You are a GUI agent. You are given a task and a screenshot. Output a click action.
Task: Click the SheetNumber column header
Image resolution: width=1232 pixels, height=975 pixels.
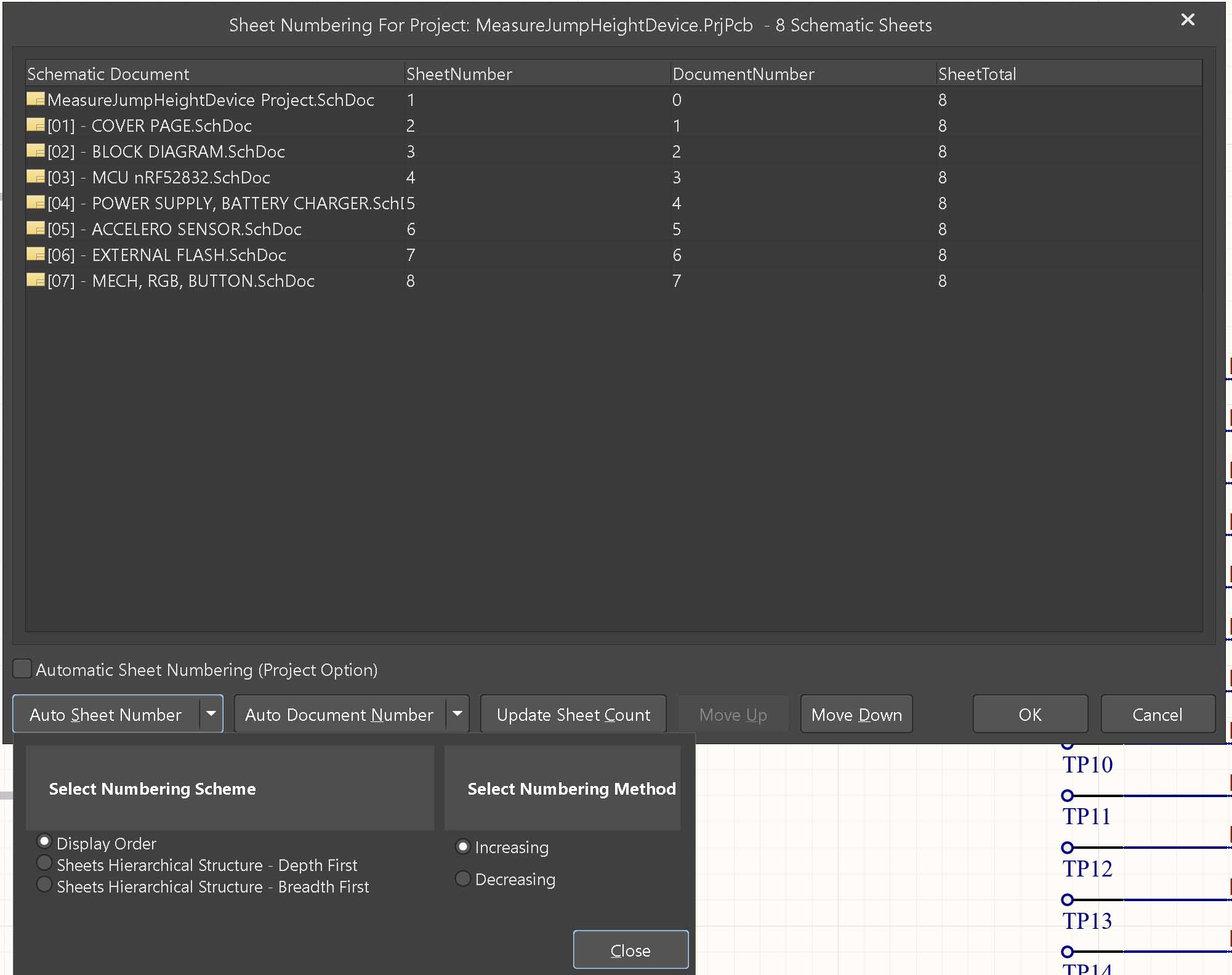pyautogui.click(x=459, y=74)
